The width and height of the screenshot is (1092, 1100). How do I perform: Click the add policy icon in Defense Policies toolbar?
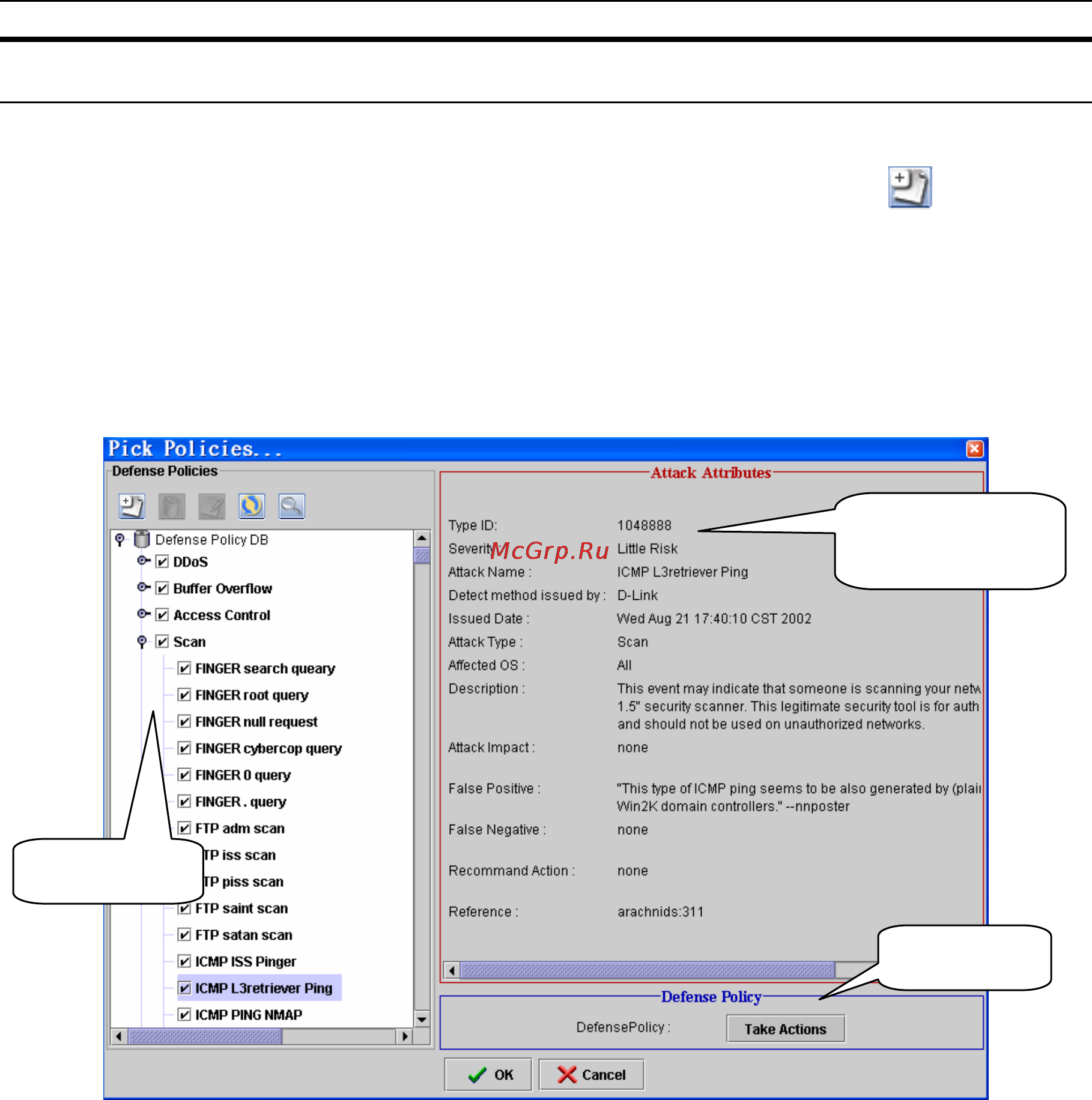tap(132, 506)
